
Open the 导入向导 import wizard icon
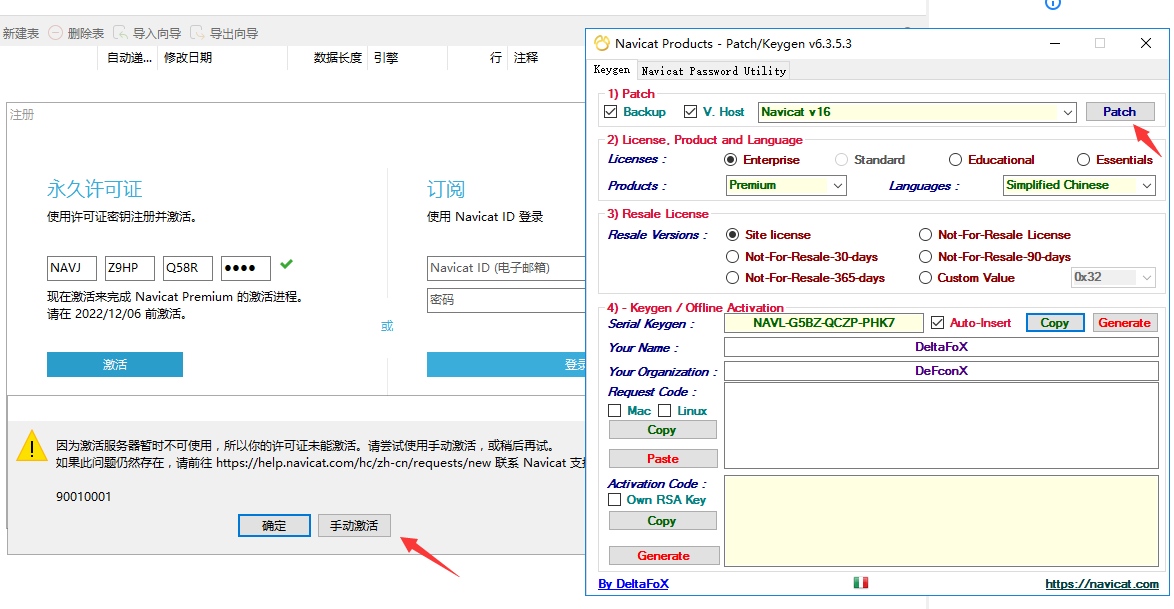[121, 33]
